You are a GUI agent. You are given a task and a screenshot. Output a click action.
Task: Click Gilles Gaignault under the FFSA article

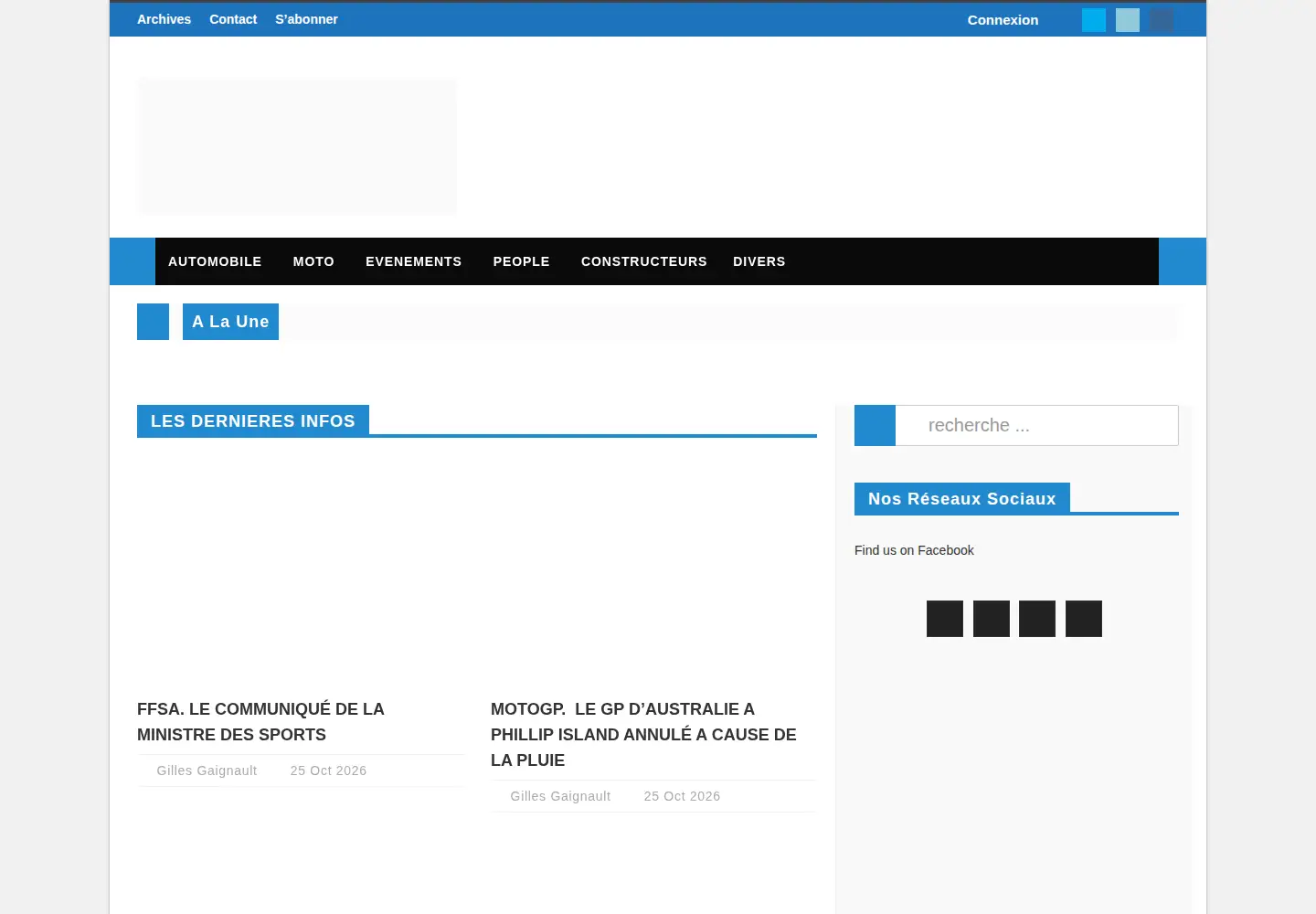pos(207,771)
